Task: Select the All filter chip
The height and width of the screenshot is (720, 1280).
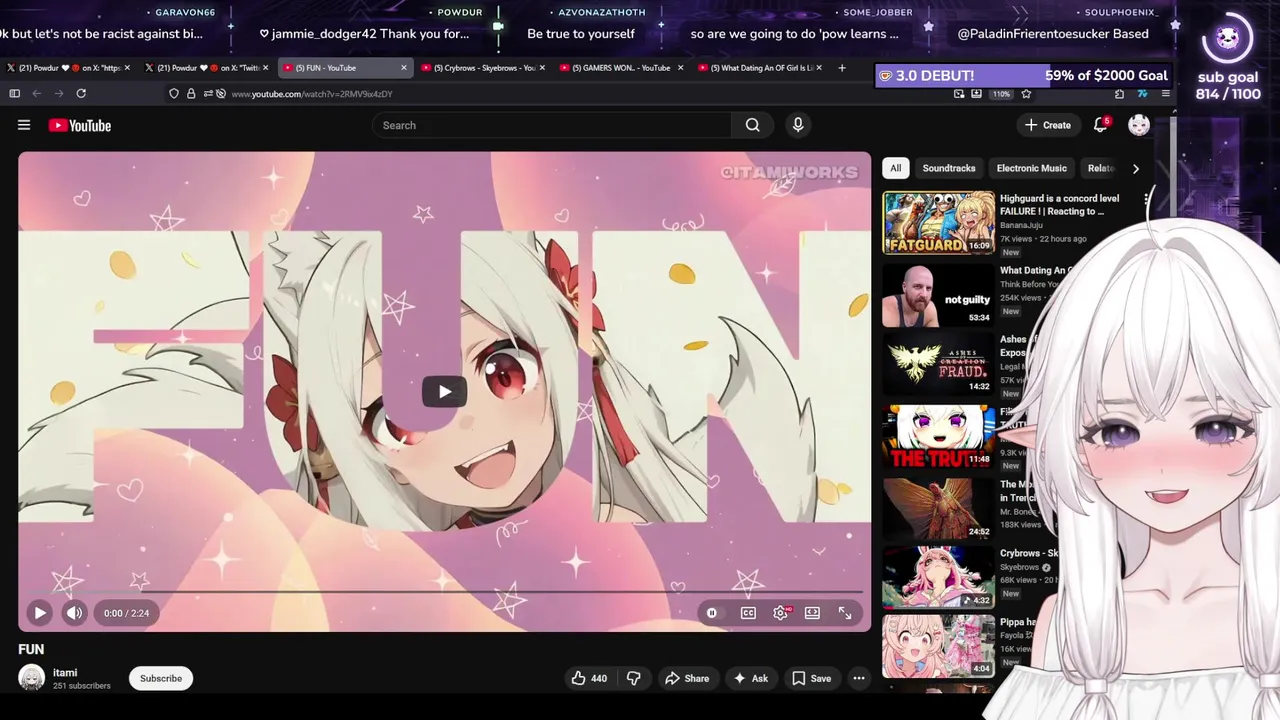Action: point(896,168)
